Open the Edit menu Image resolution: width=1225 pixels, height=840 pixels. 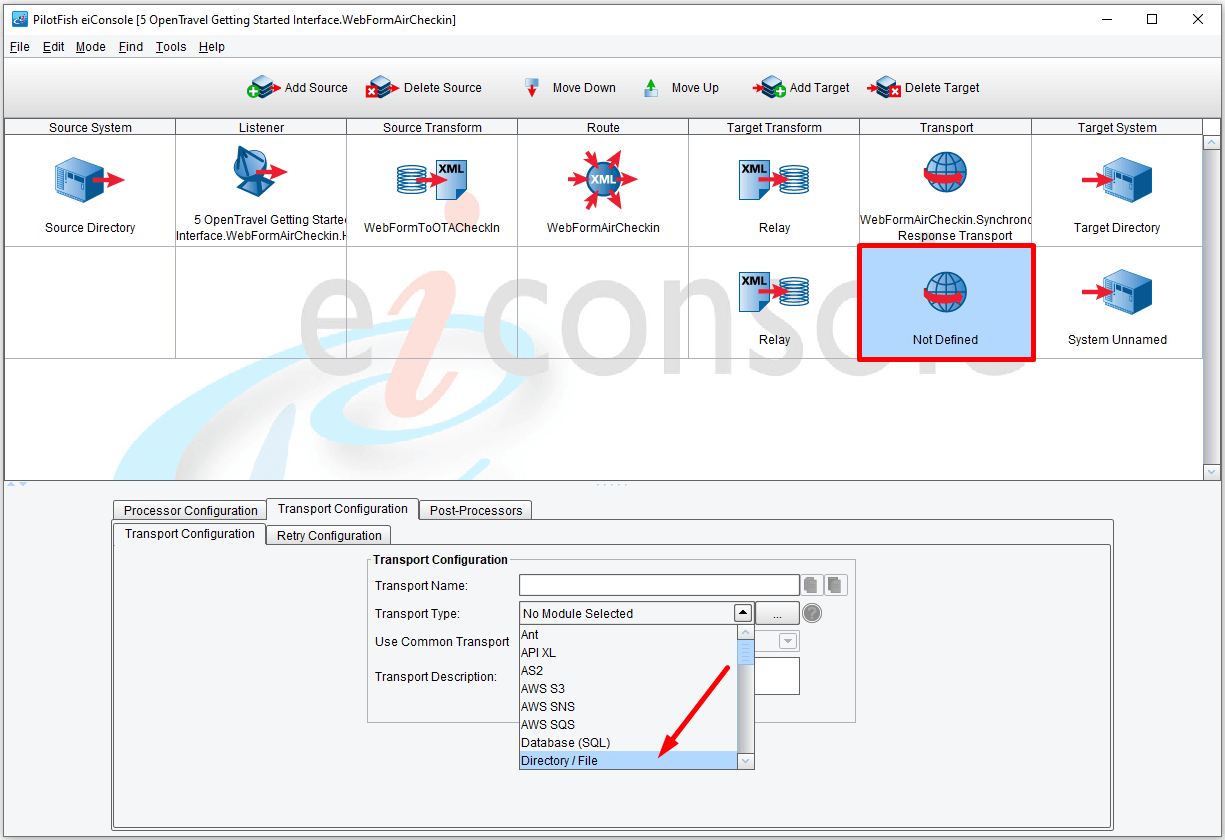(53, 47)
